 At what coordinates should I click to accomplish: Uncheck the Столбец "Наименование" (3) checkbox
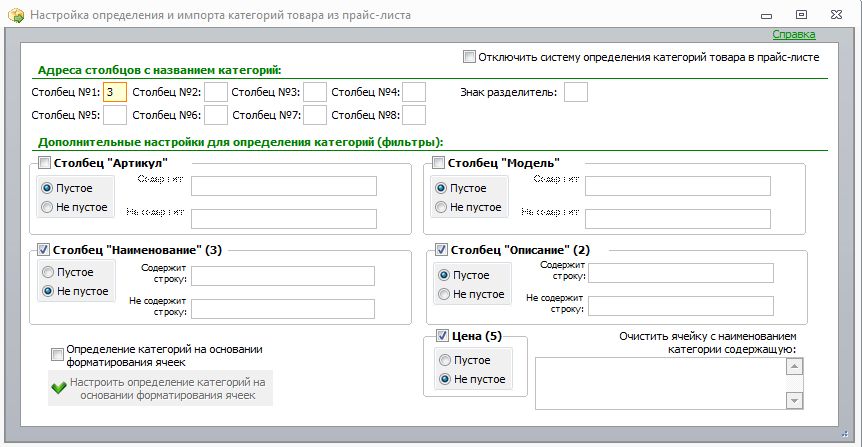pyautogui.click(x=43, y=250)
